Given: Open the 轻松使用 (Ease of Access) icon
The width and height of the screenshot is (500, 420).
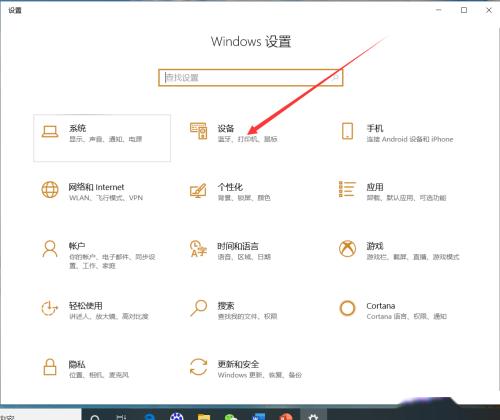Looking at the screenshot, I should tap(49, 308).
